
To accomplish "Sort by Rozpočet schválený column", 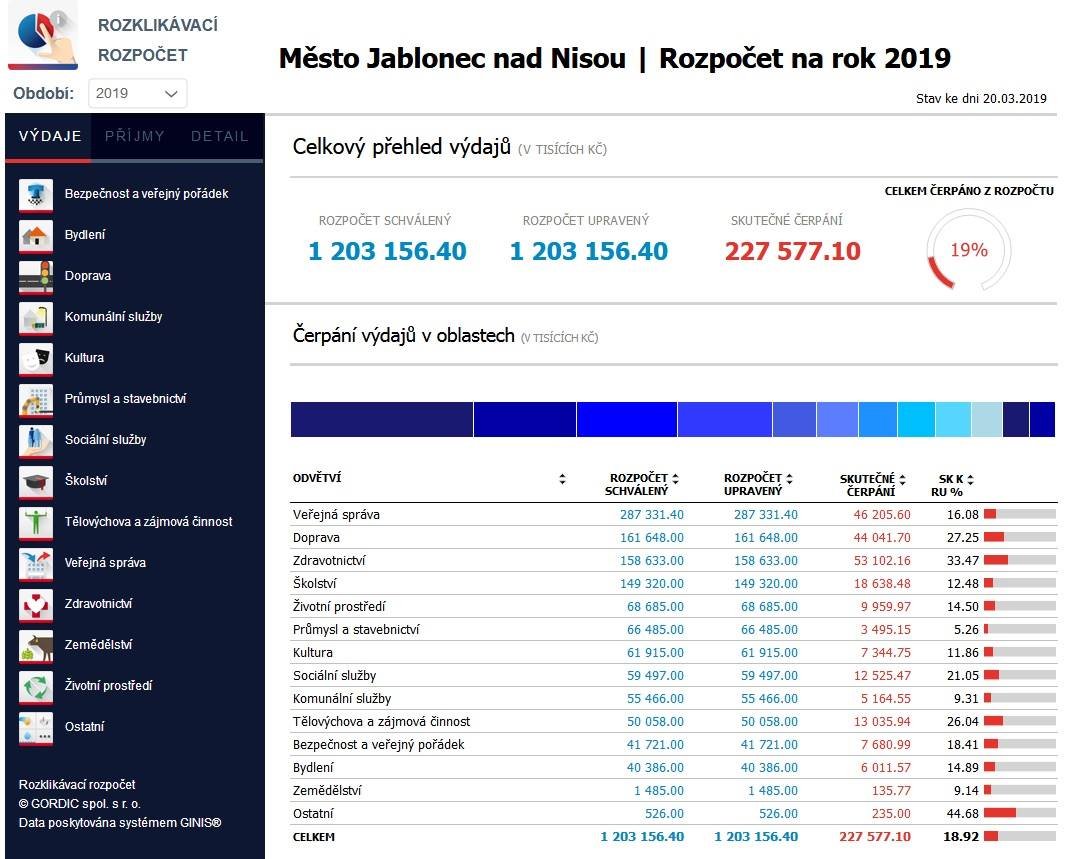I will click(x=675, y=479).
